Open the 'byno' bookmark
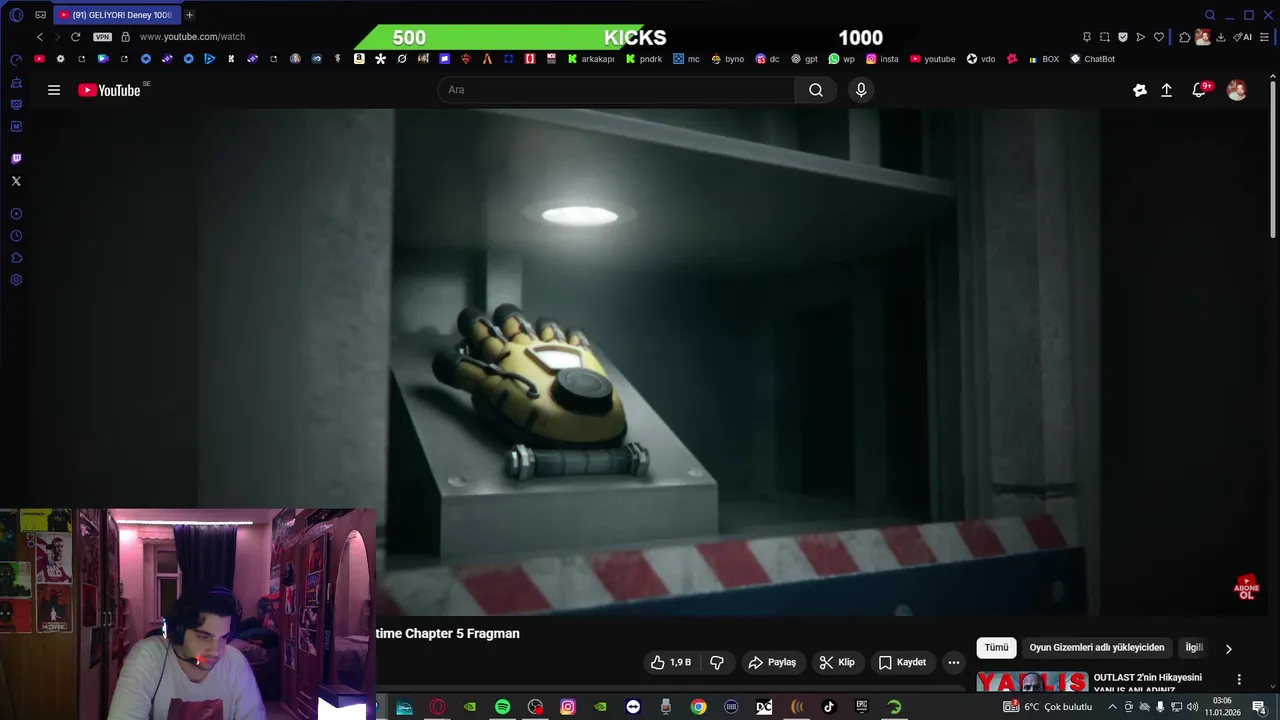 (728, 59)
